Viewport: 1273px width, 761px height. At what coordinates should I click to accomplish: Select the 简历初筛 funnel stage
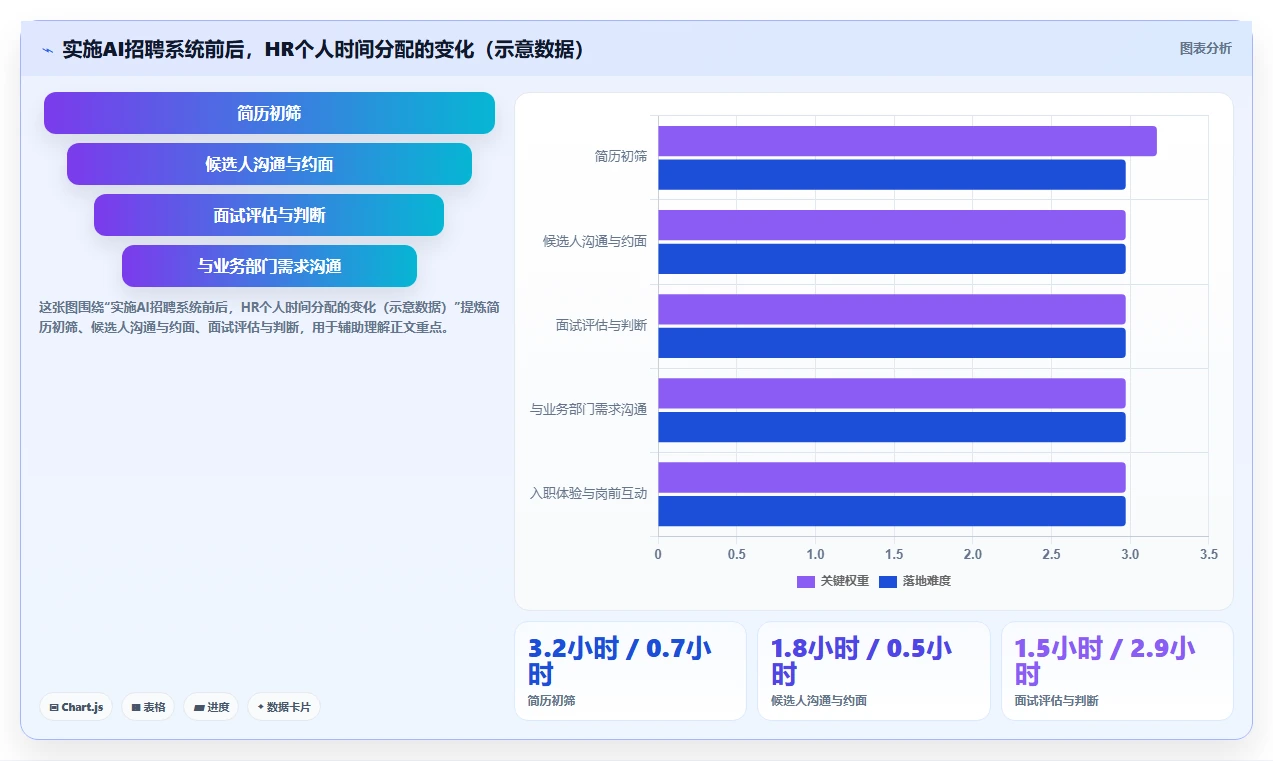(269, 113)
